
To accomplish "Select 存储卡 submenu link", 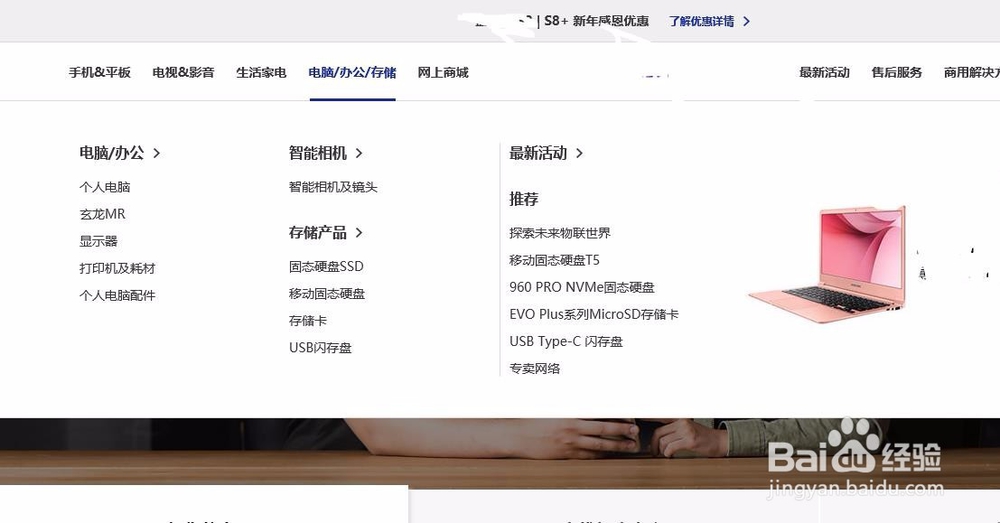I will pyautogui.click(x=307, y=321).
